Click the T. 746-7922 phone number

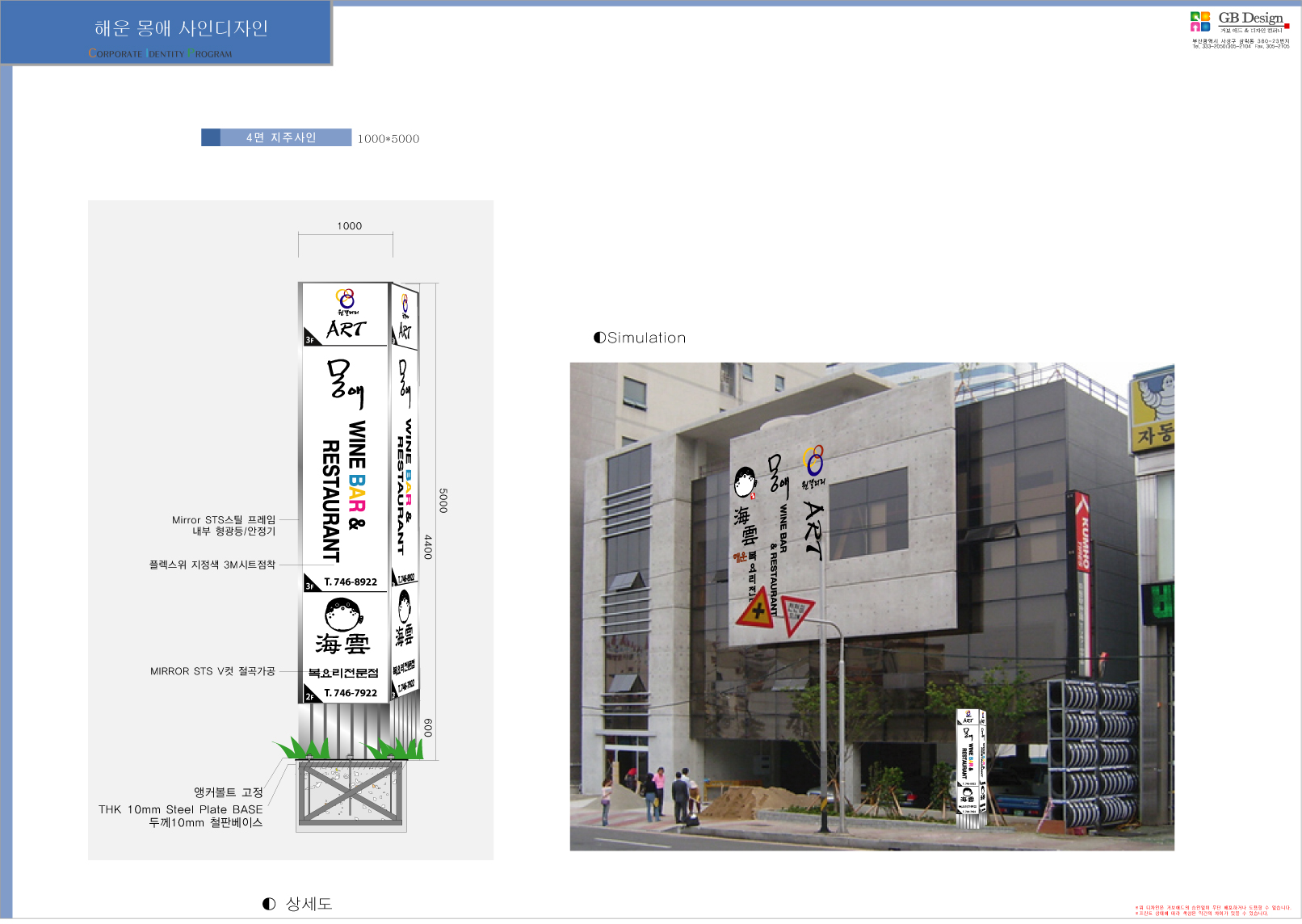351,693
